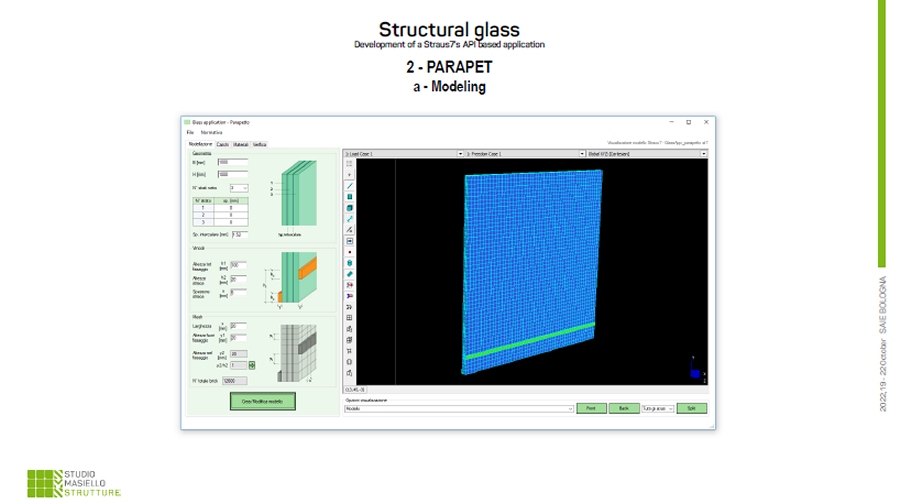This screenshot has width=900, height=504.
Task: Click the small green button beside y3/h2
Action: (x=252, y=365)
